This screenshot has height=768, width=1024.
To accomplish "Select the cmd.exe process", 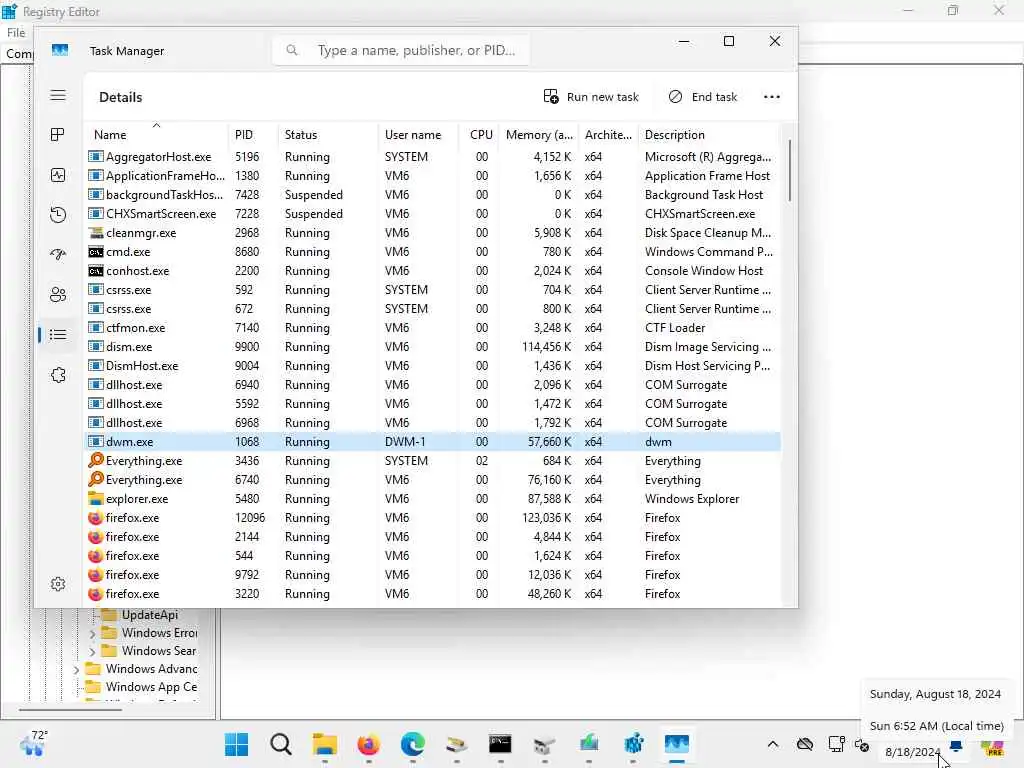I will [x=434, y=251].
